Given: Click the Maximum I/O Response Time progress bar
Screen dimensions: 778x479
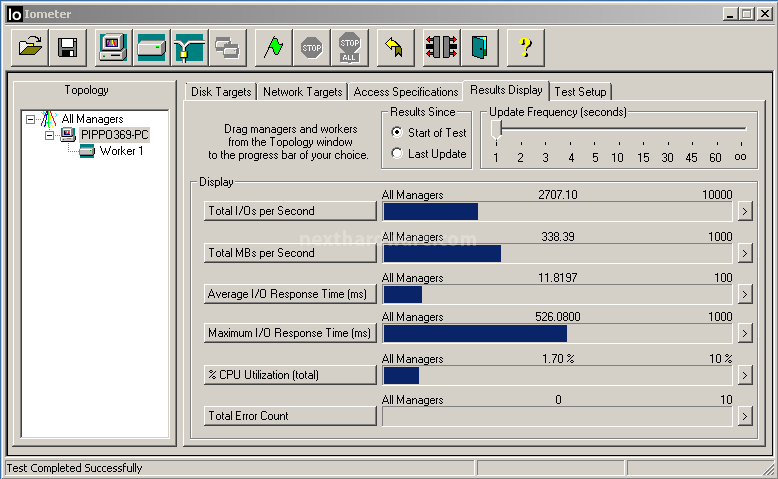Looking at the screenshot, I should [557, 334].
